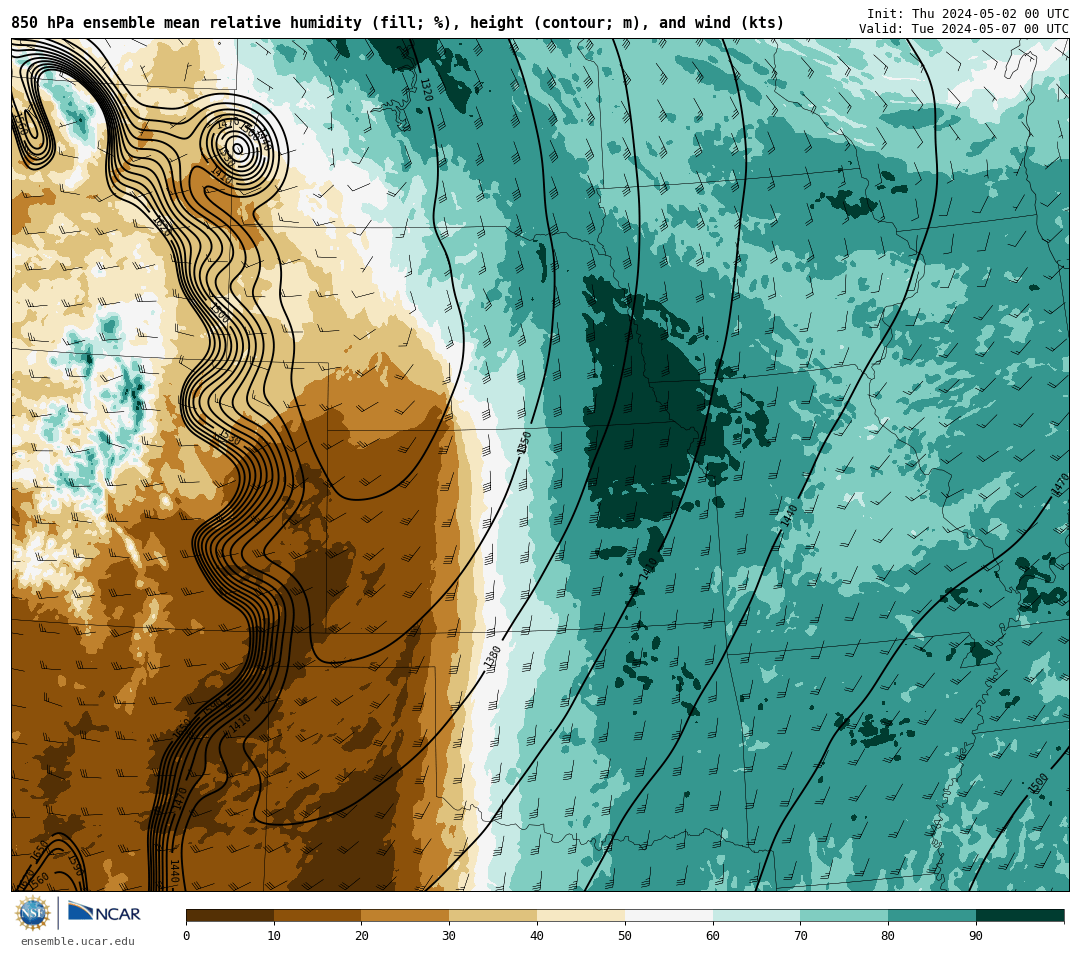Click the 'Valid: Tue 2024-05-07 00 UTC' text
The height and width of the screenshot is (954, 1080).
tap(964, 29)
